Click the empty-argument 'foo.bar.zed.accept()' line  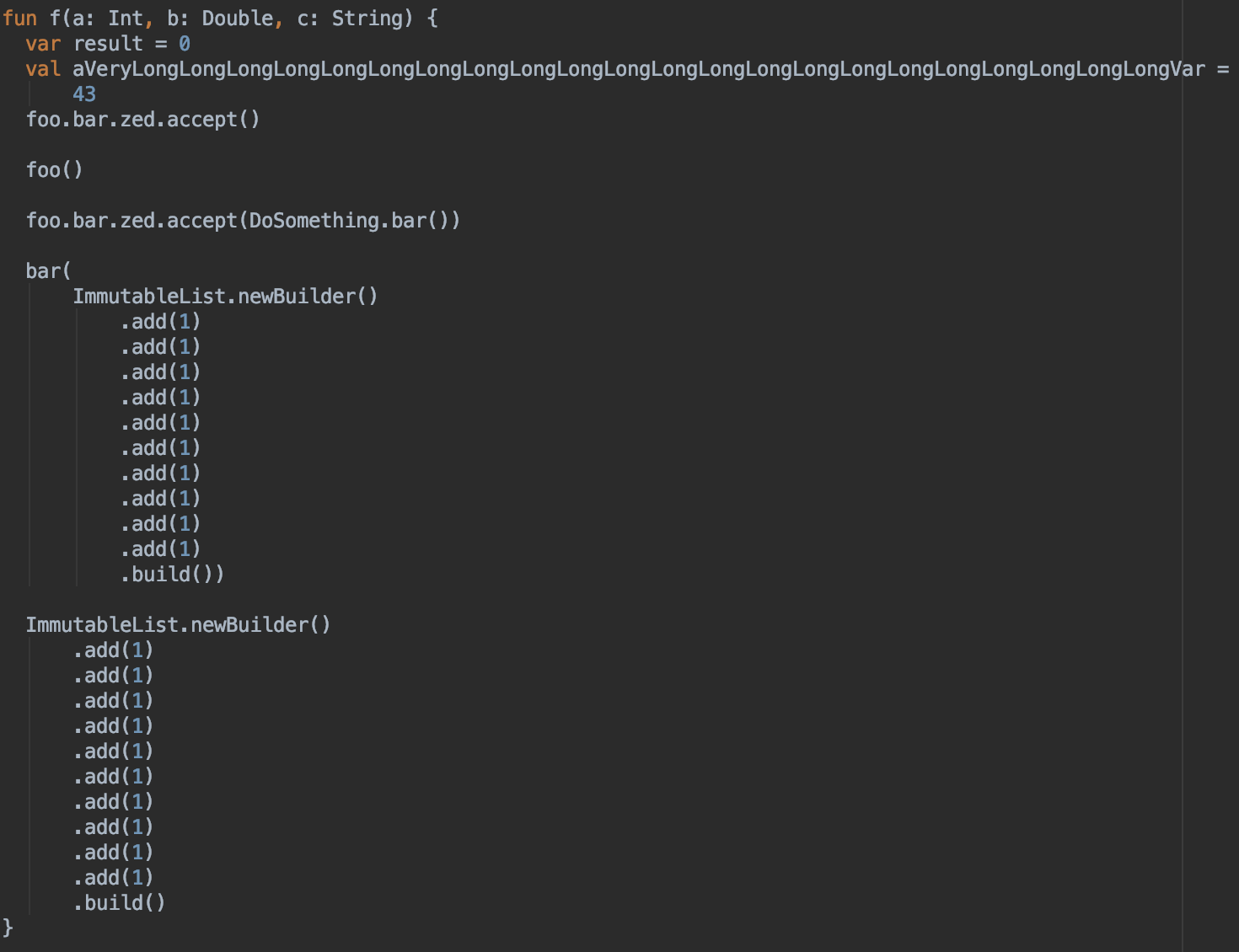click(142, 120)
